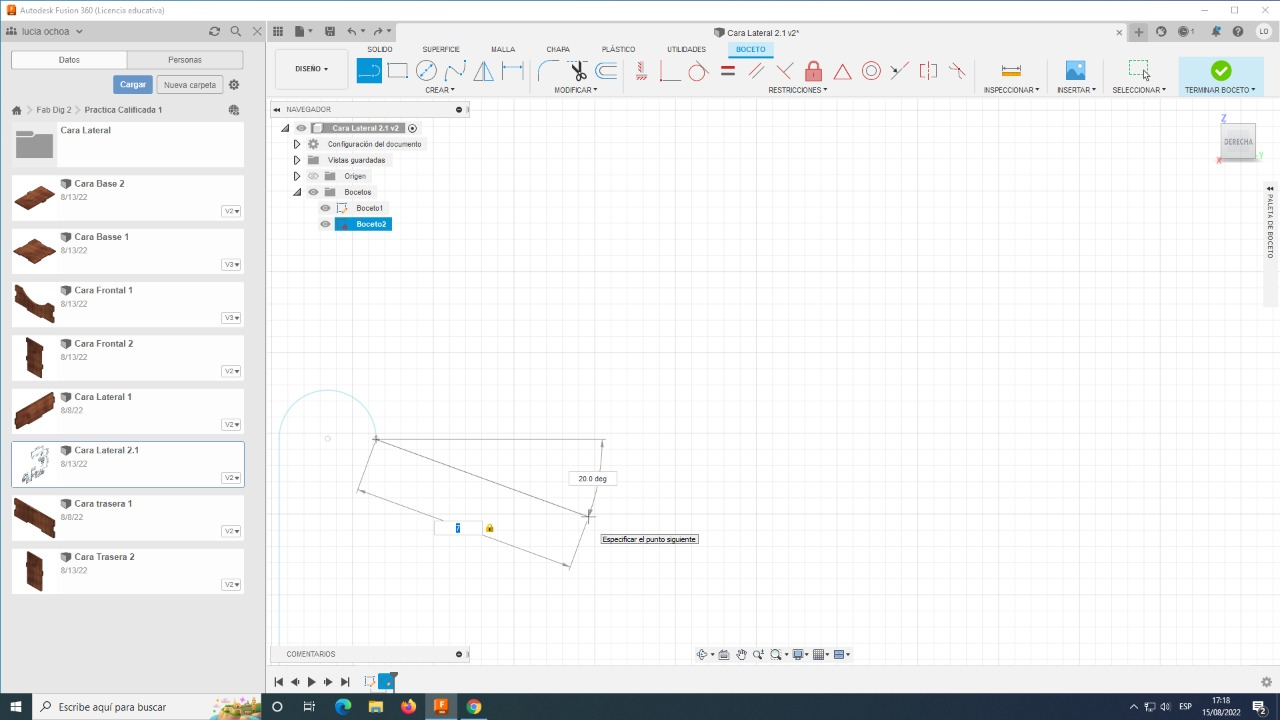The image size is (1280, 720).
Task: Switch to the Malla tab
Action: click(x=503, y=49)
